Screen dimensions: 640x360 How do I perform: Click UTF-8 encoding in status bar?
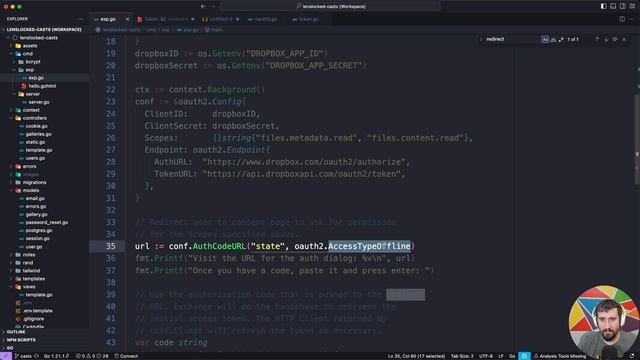(486, 356)
